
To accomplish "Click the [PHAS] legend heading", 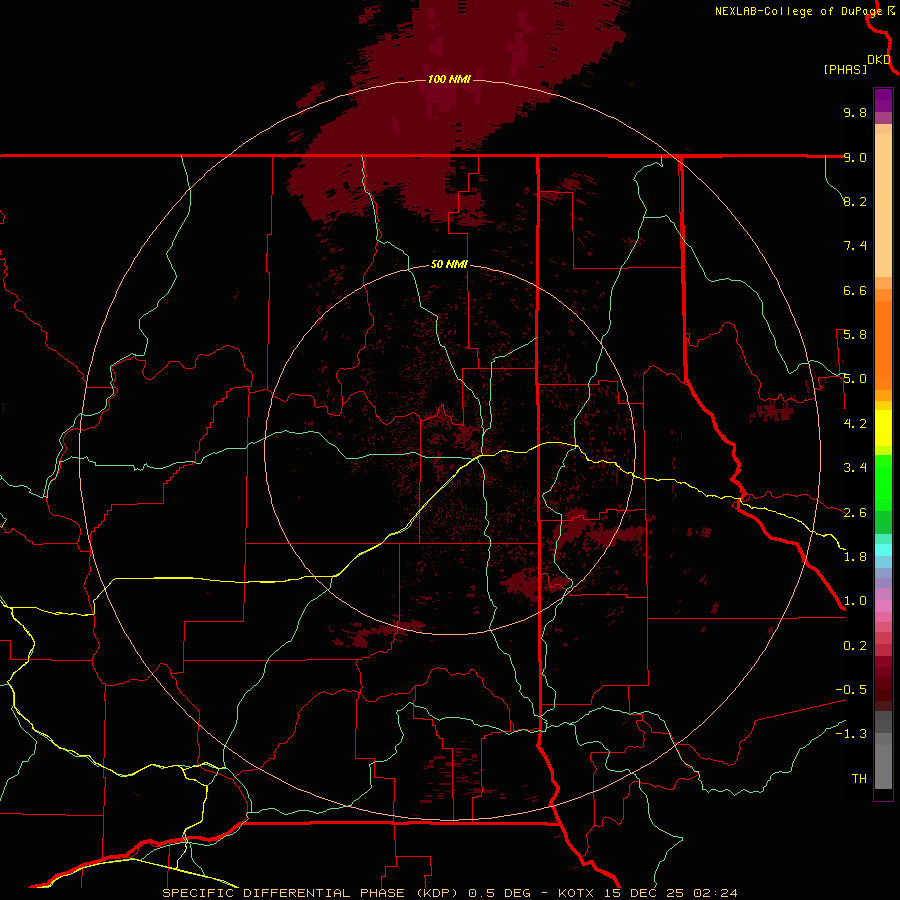I will 845,70.
